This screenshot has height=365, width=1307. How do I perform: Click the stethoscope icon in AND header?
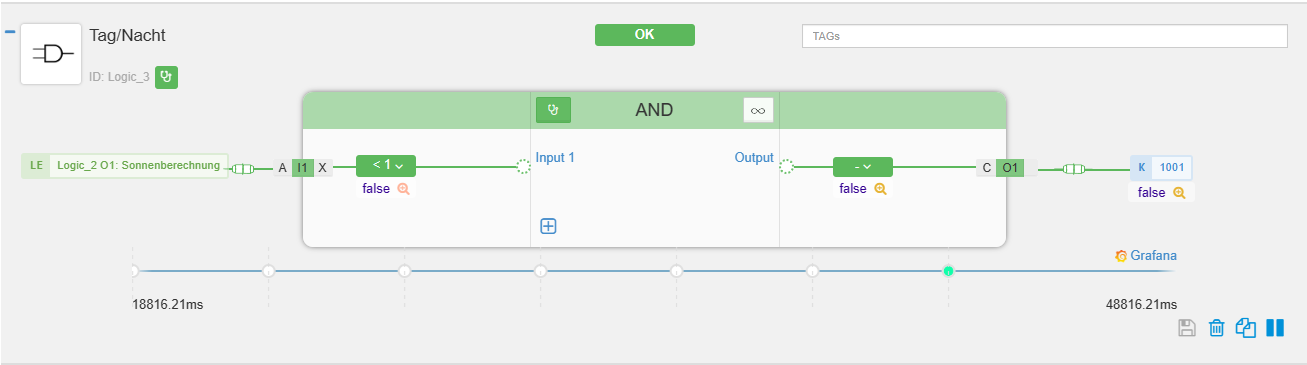pos(553,110)
